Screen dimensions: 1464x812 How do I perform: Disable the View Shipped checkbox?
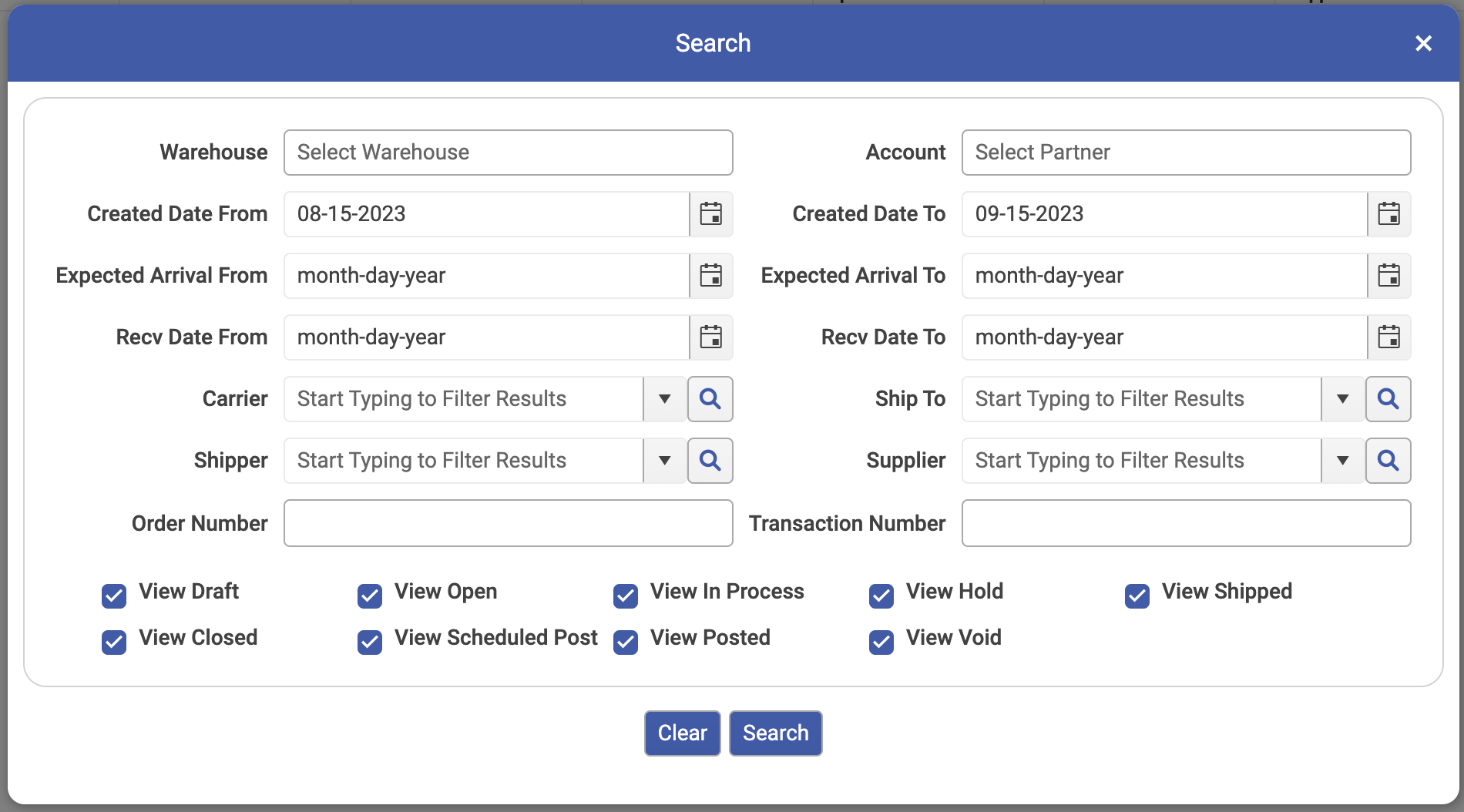[1137, 596]
